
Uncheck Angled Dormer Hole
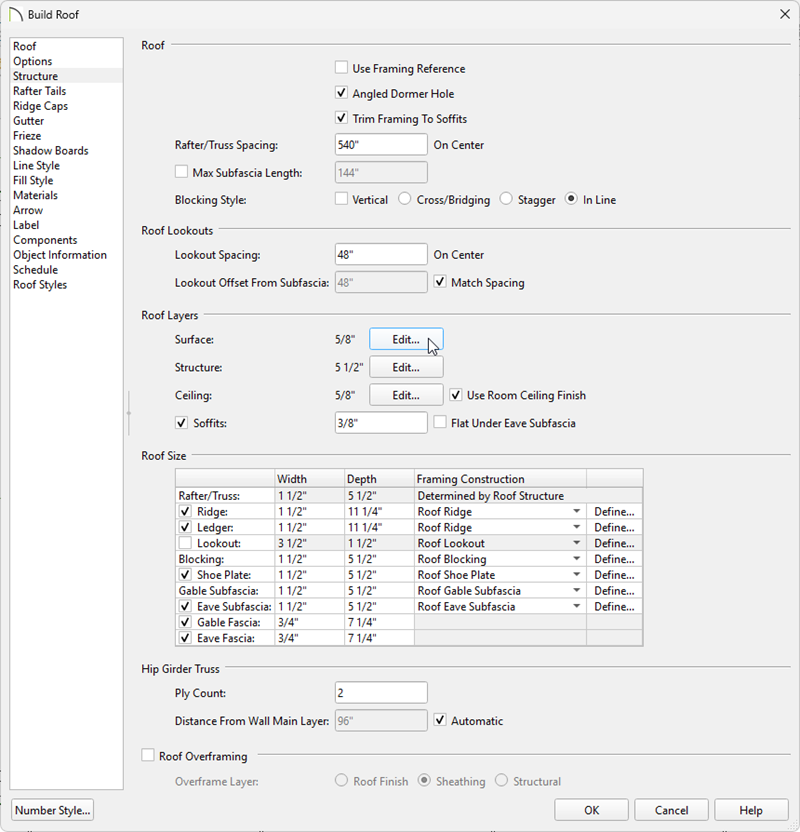(342, 93)
